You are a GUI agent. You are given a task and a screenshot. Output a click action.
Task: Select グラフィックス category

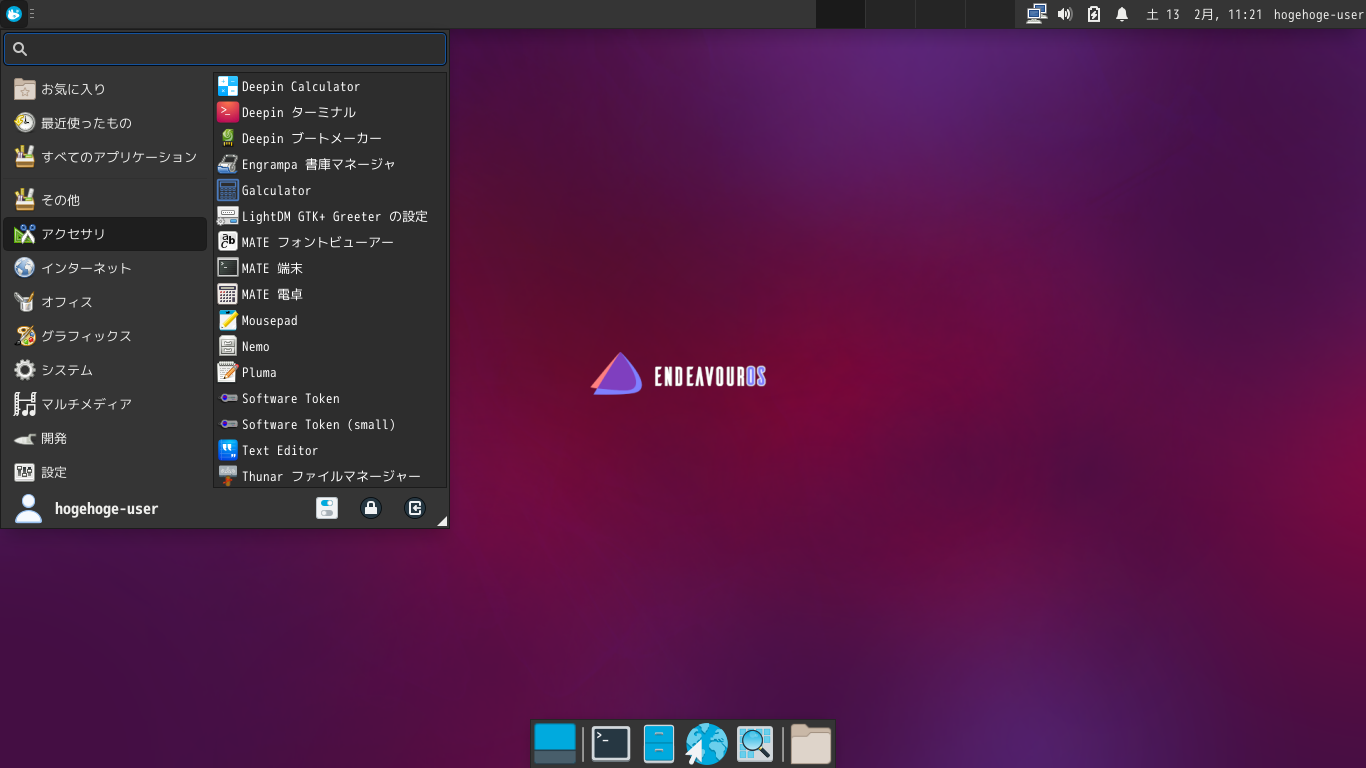105,336
